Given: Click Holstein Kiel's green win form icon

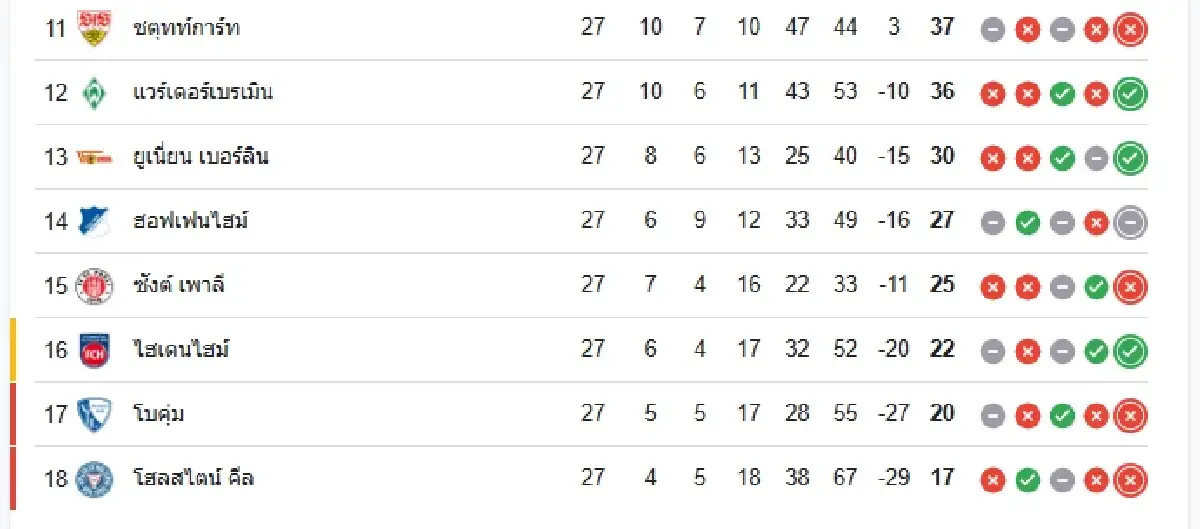Looking at the screenshot, I should coord(1027,480).
